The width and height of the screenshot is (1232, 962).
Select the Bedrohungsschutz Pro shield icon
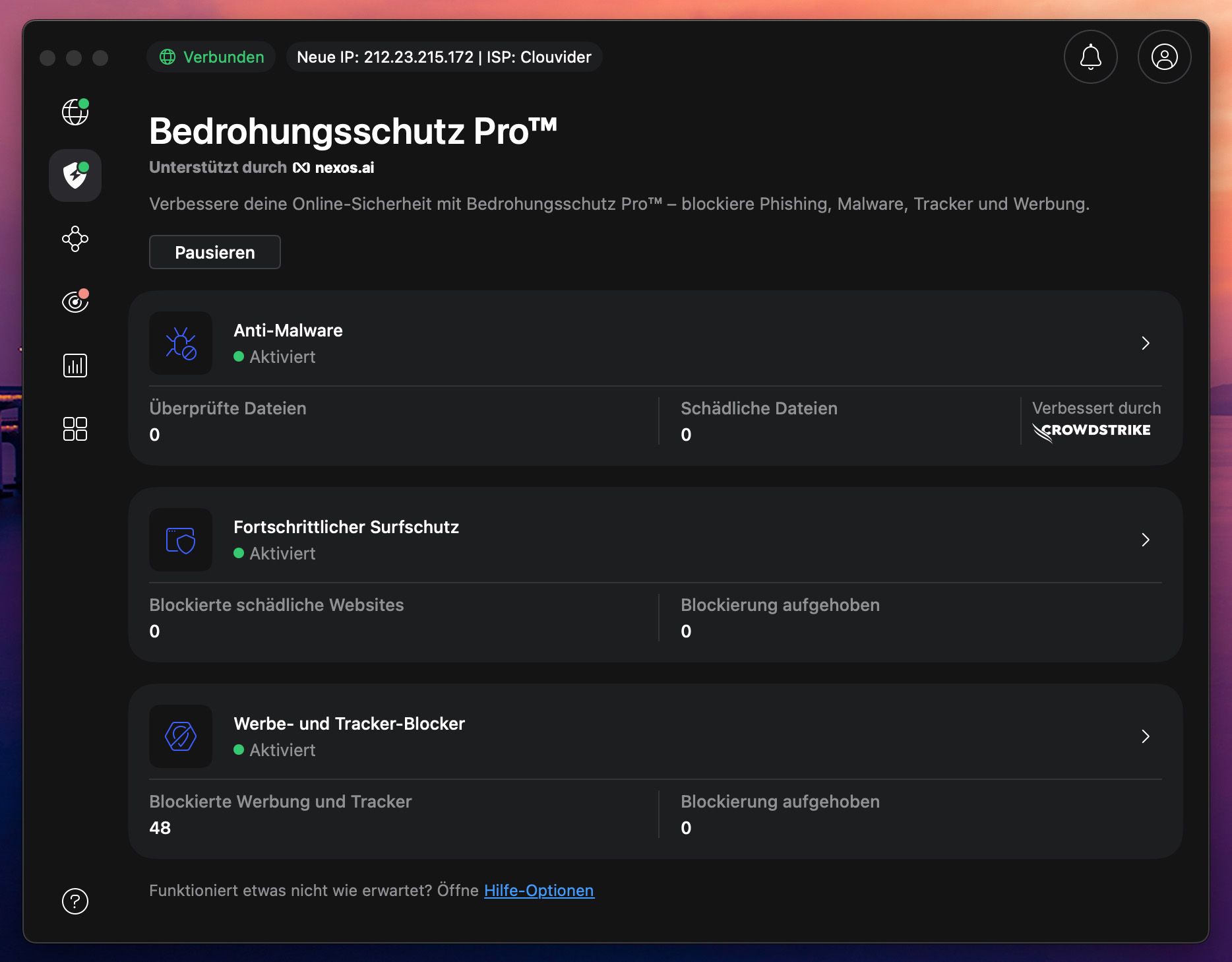coord(75,175)
